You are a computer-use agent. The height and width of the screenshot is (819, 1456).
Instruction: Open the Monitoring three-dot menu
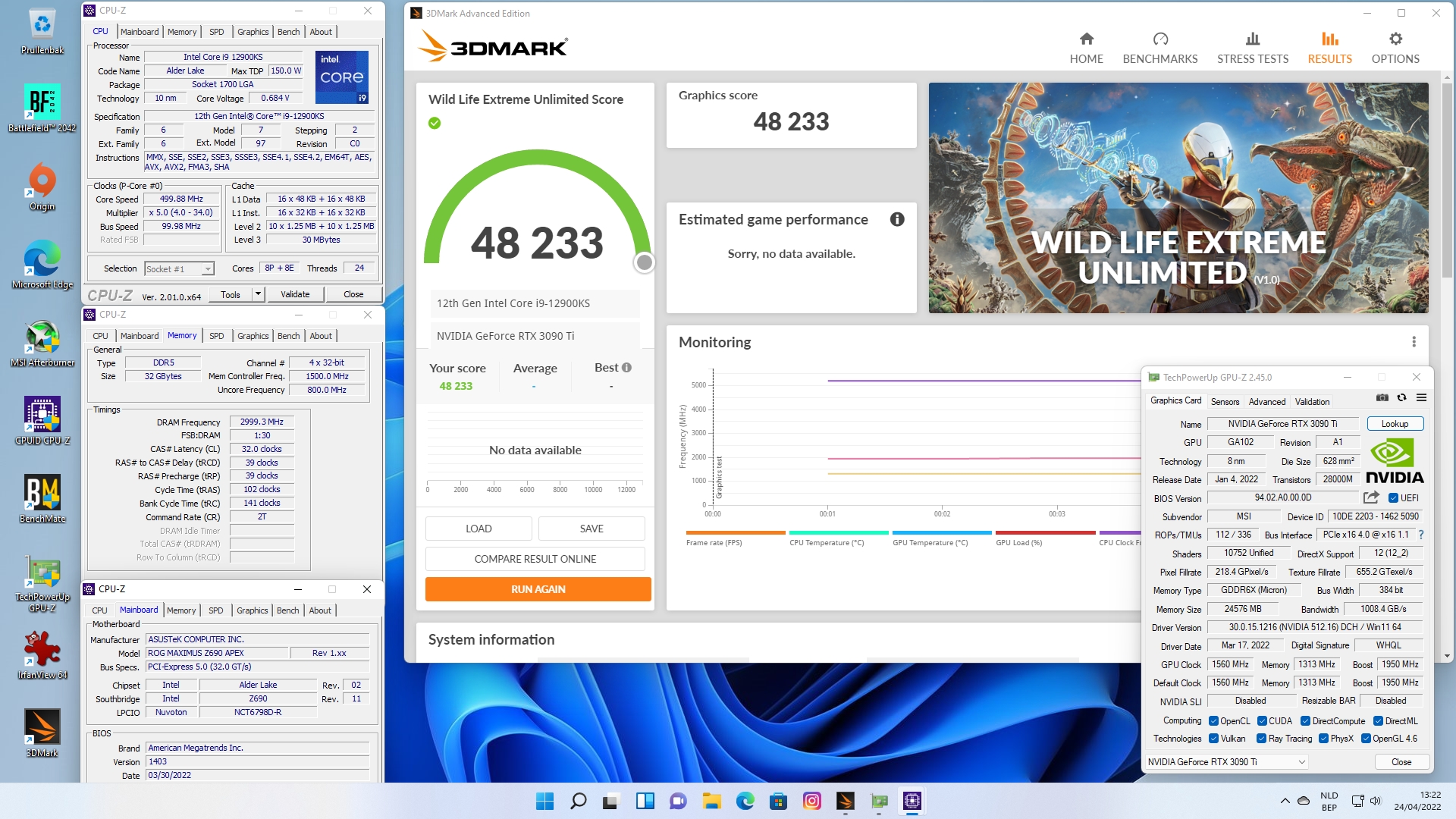pos(1414,342)
